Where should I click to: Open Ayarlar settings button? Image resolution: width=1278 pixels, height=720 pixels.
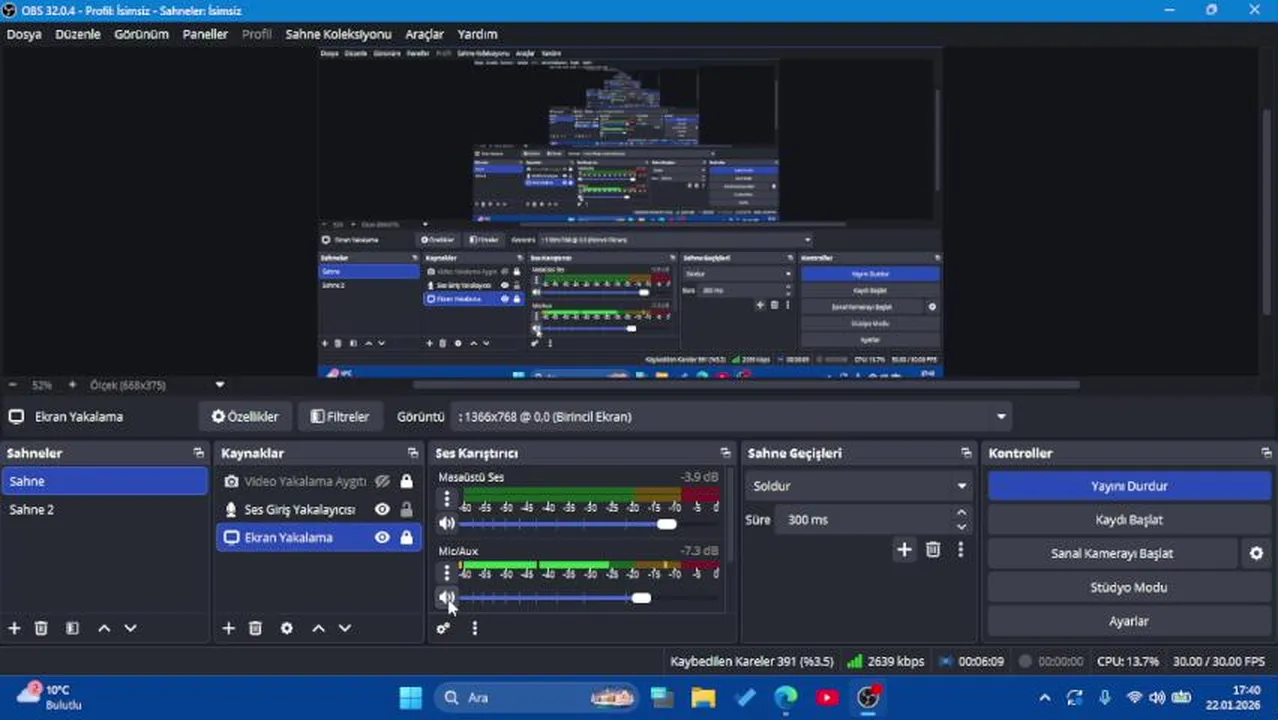[x=1129, y=621]
